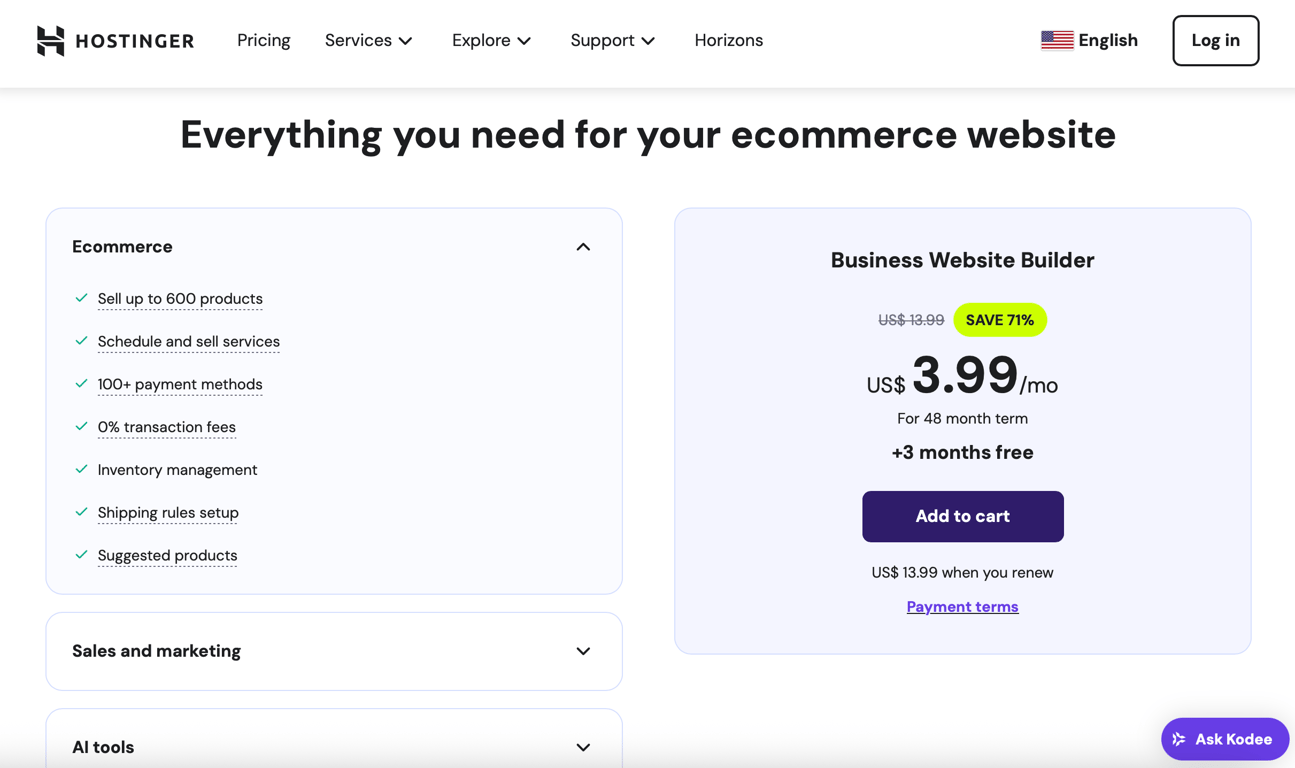Click the Add to cart button
The image size is (1295, 768).
962,516
